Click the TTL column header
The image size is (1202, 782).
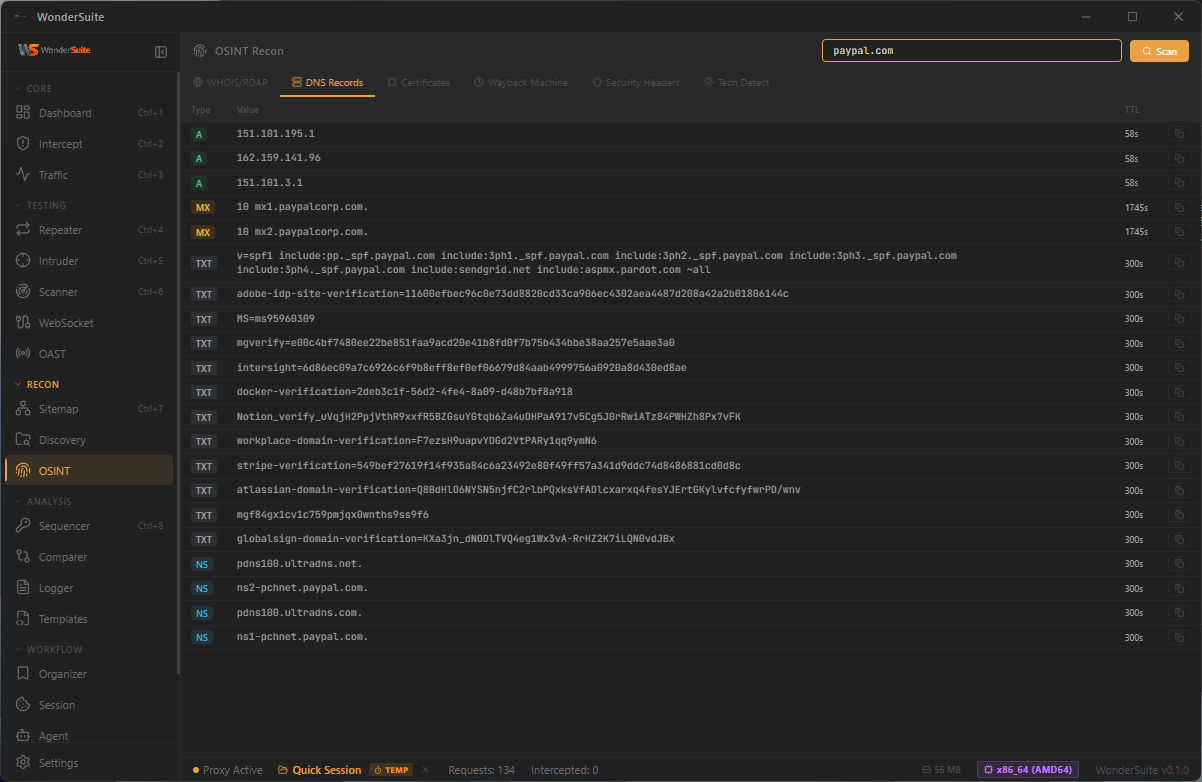point(1132,110)
